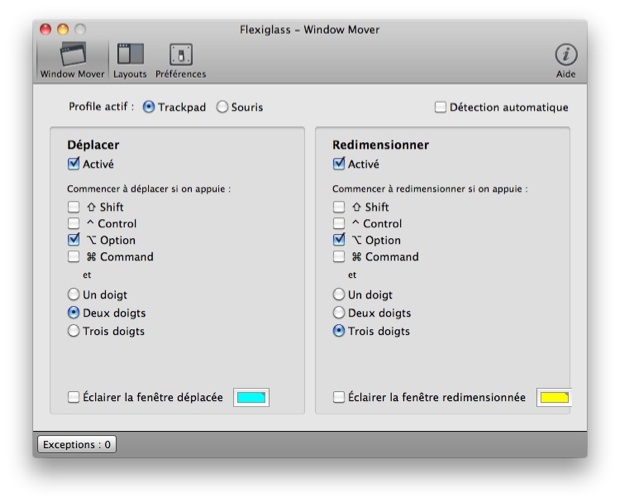Viewport: 620px width, 503px height.
Task: Check Command modifier under Déplacer
Action: (74, 257)
